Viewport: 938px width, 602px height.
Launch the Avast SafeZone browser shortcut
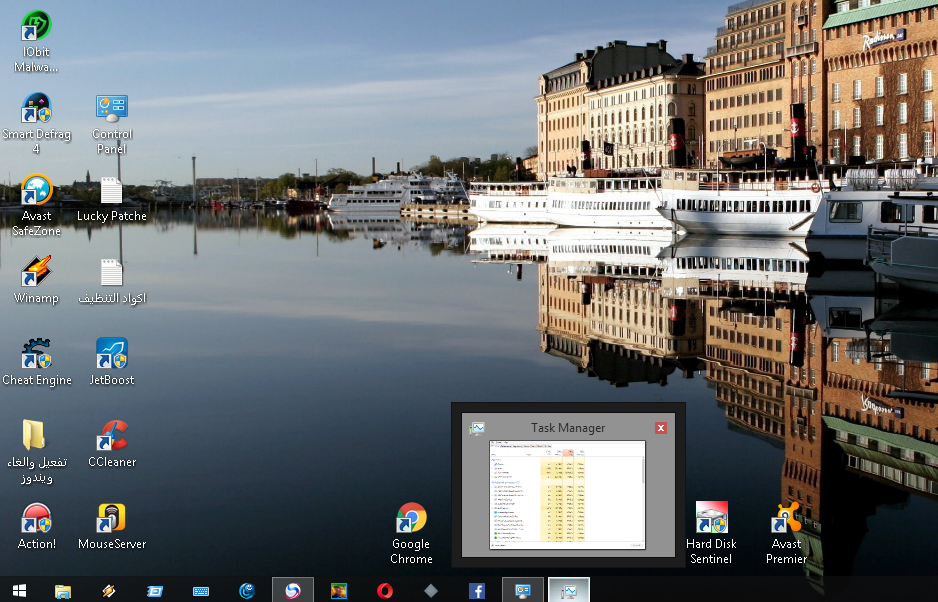[x=37, y=191]
